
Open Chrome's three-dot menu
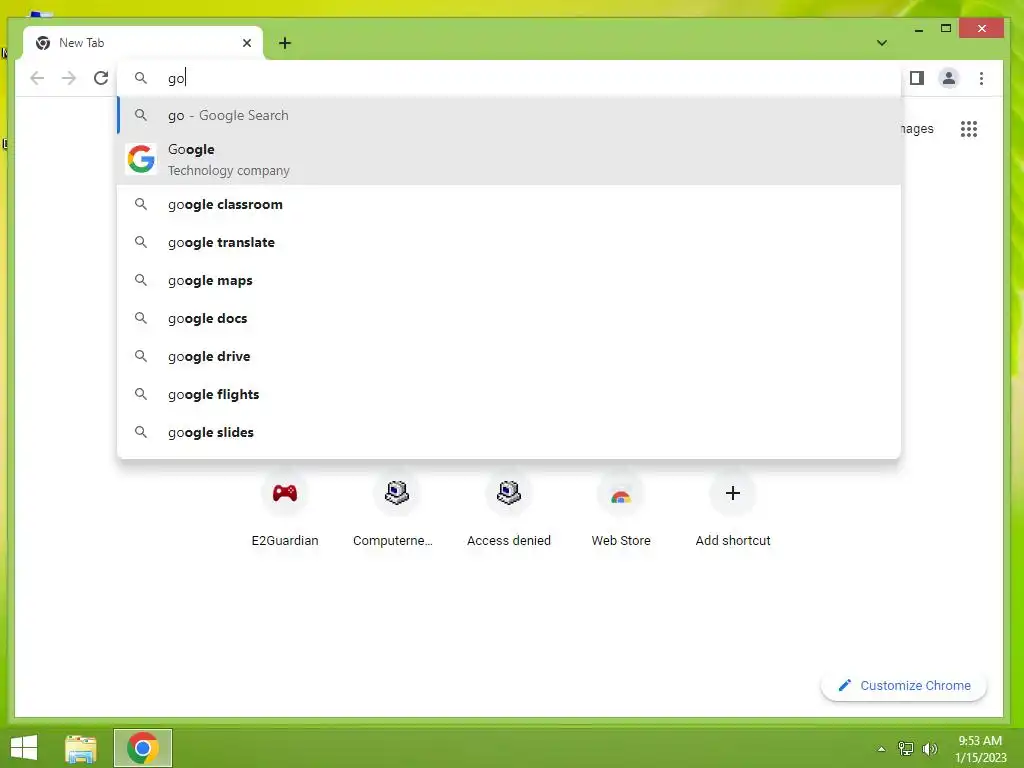[981, 78]
